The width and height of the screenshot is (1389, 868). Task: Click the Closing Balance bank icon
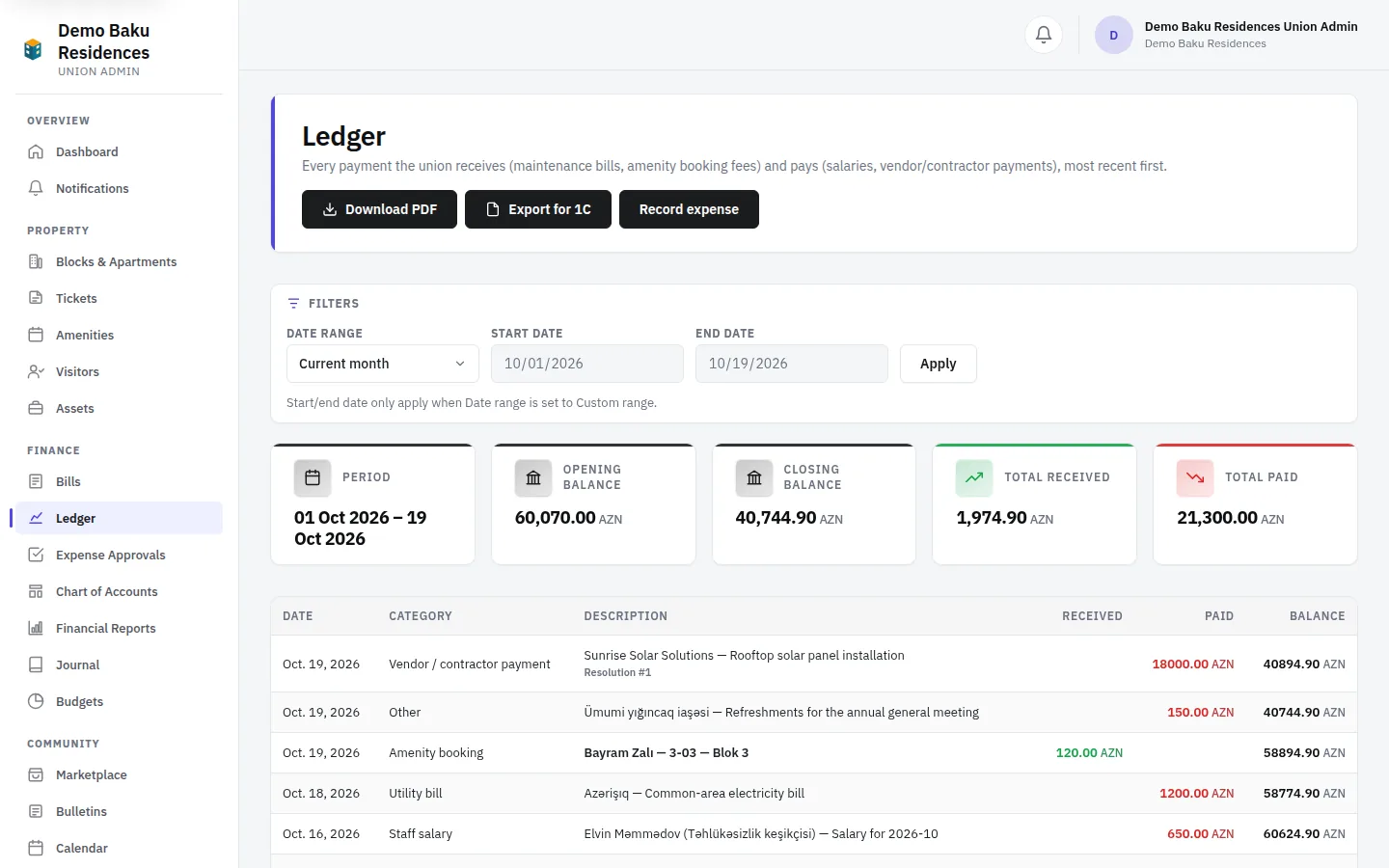click(754, 477)
